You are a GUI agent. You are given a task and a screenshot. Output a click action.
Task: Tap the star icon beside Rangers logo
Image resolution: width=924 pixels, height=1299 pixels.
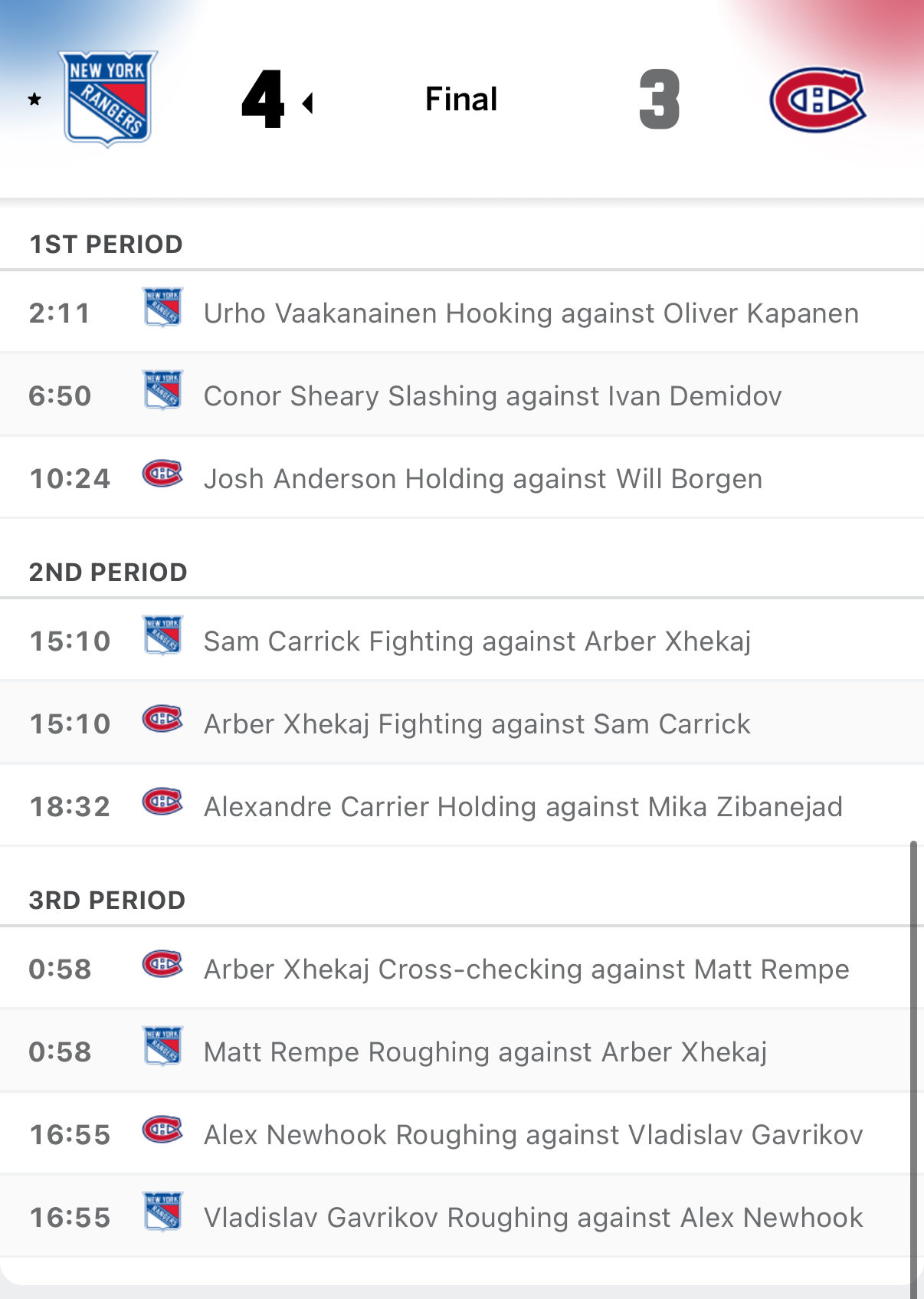click(34, 99)
